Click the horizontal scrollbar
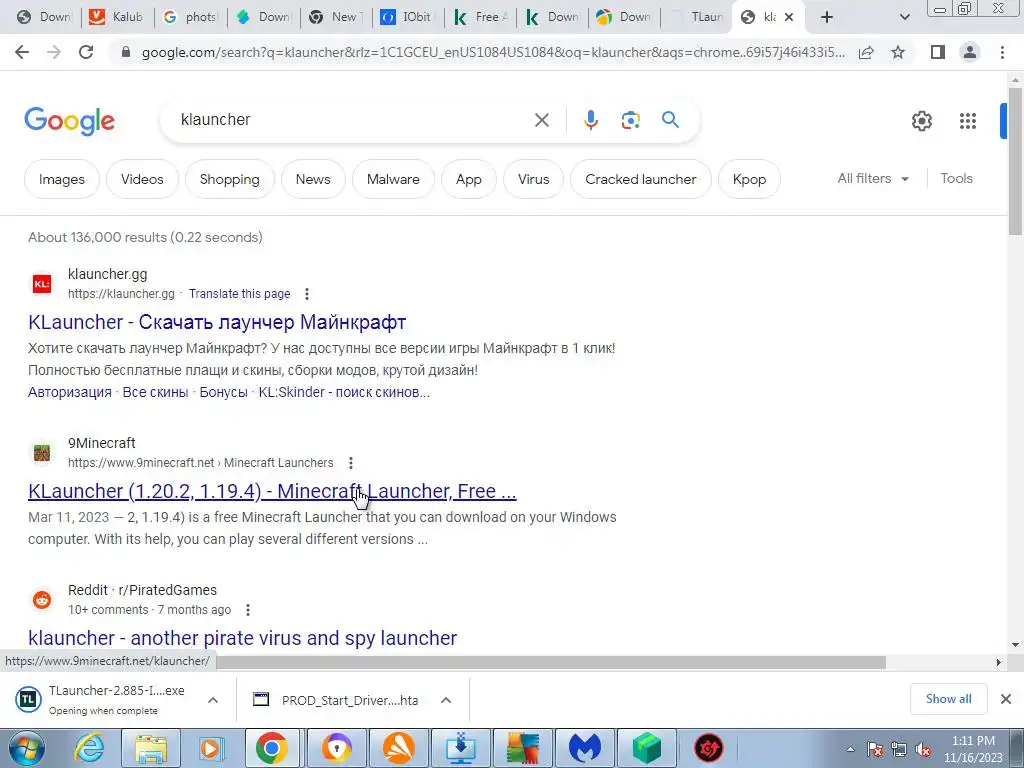Screen dimensions: 1024x768 point(551,662)
